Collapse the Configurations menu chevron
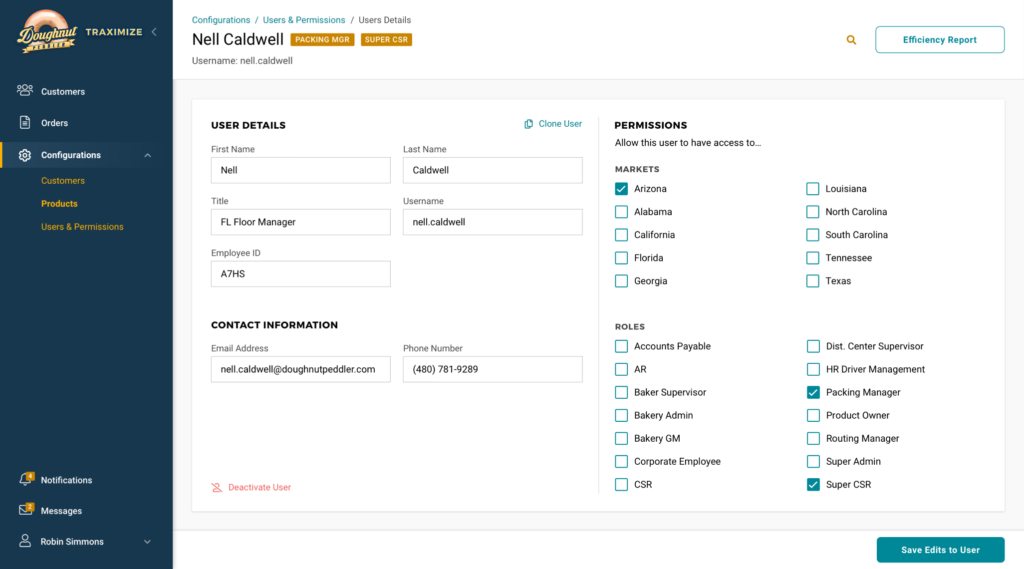This screenshot has width=1024, height=569. [148, 155]
